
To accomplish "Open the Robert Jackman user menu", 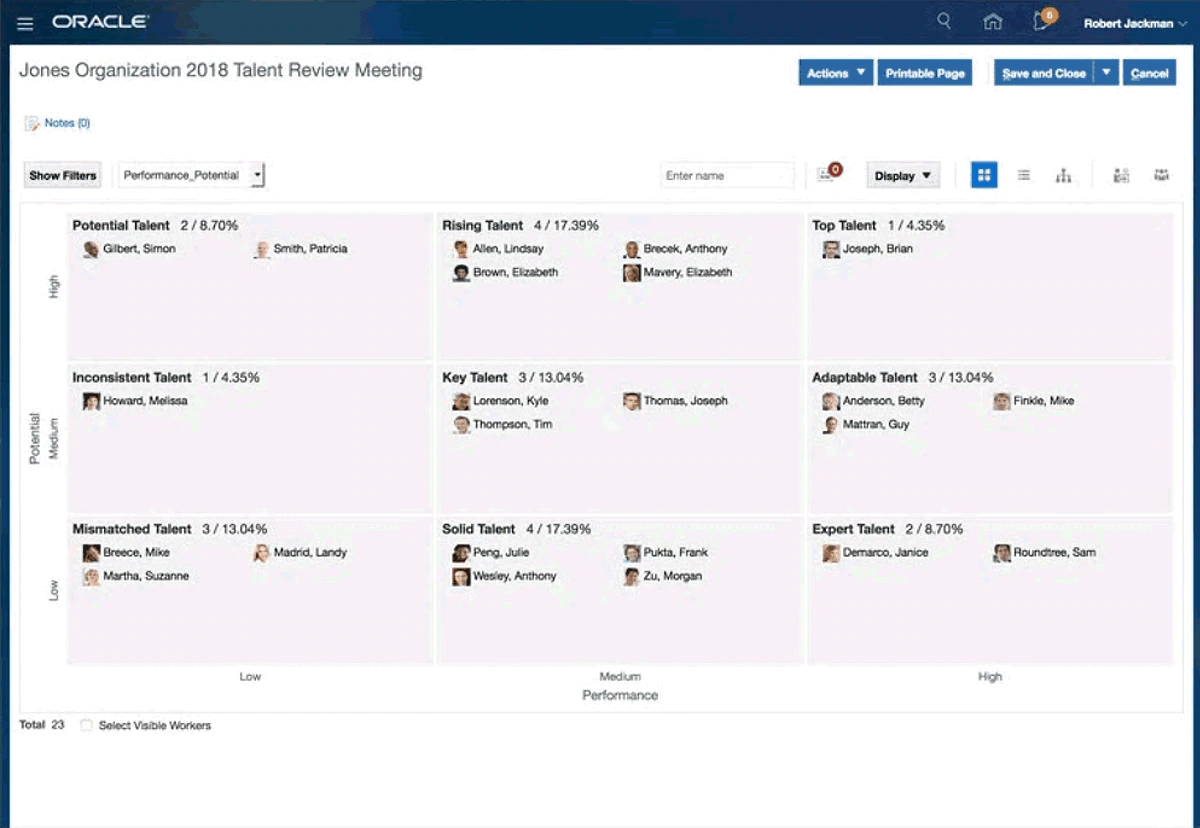I will (x=1134, y=23).
